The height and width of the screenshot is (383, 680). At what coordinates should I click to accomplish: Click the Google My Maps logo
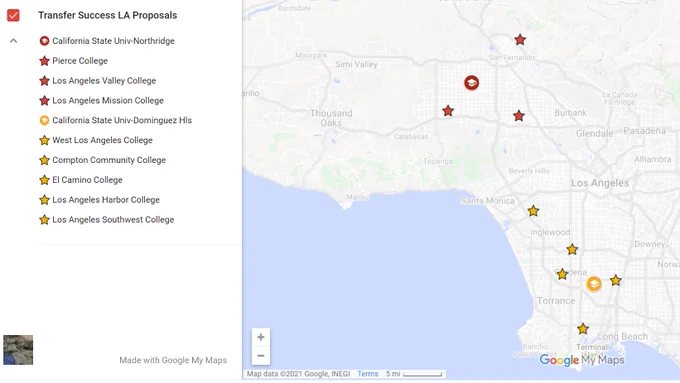pos(582,360)
